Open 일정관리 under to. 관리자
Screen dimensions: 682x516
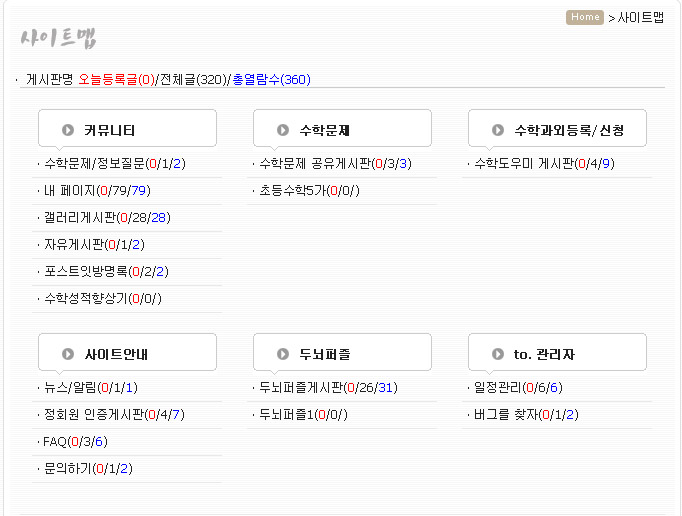click(x=498, y=387)
